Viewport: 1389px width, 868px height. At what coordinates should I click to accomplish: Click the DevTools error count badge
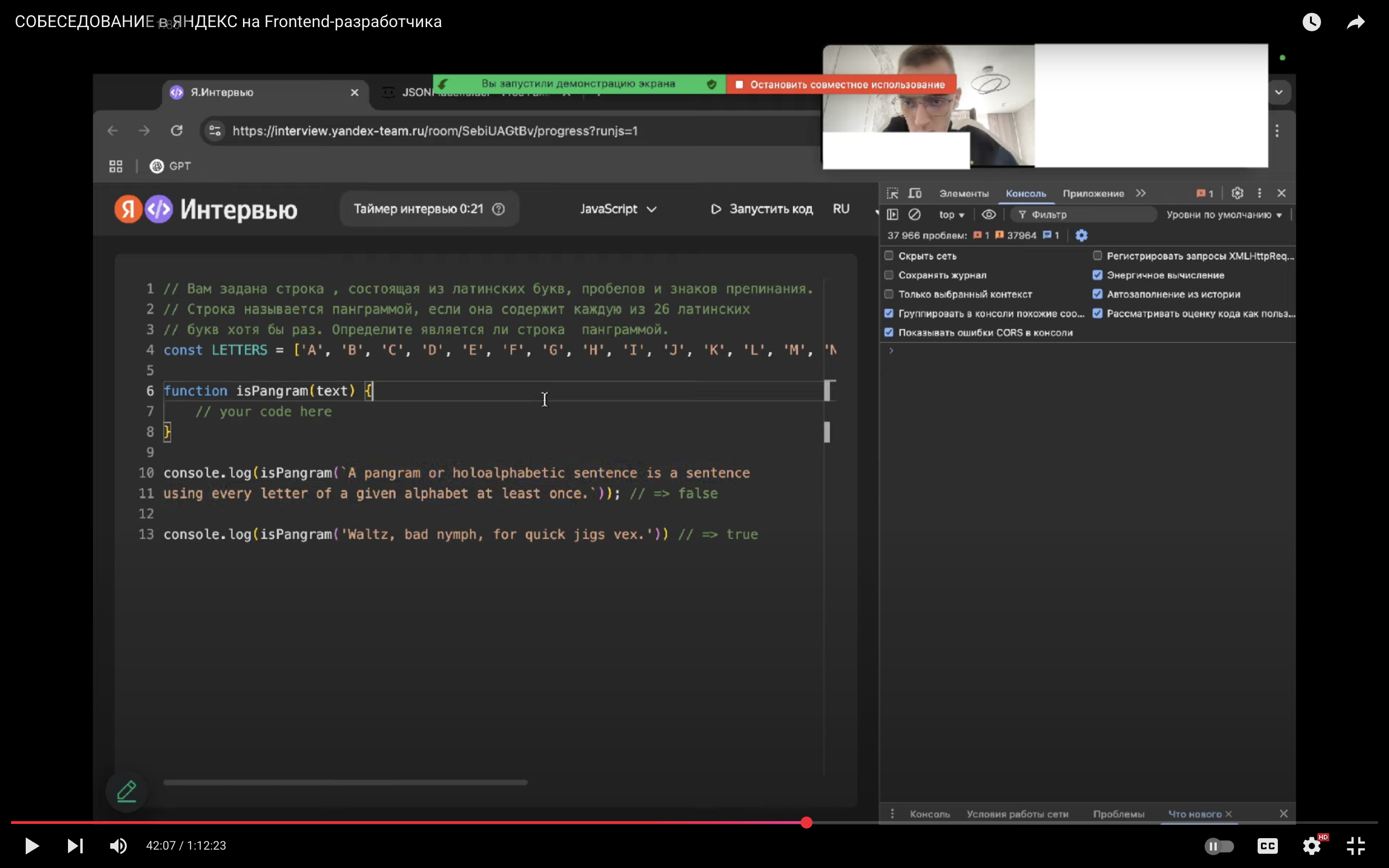(1205, 193)
